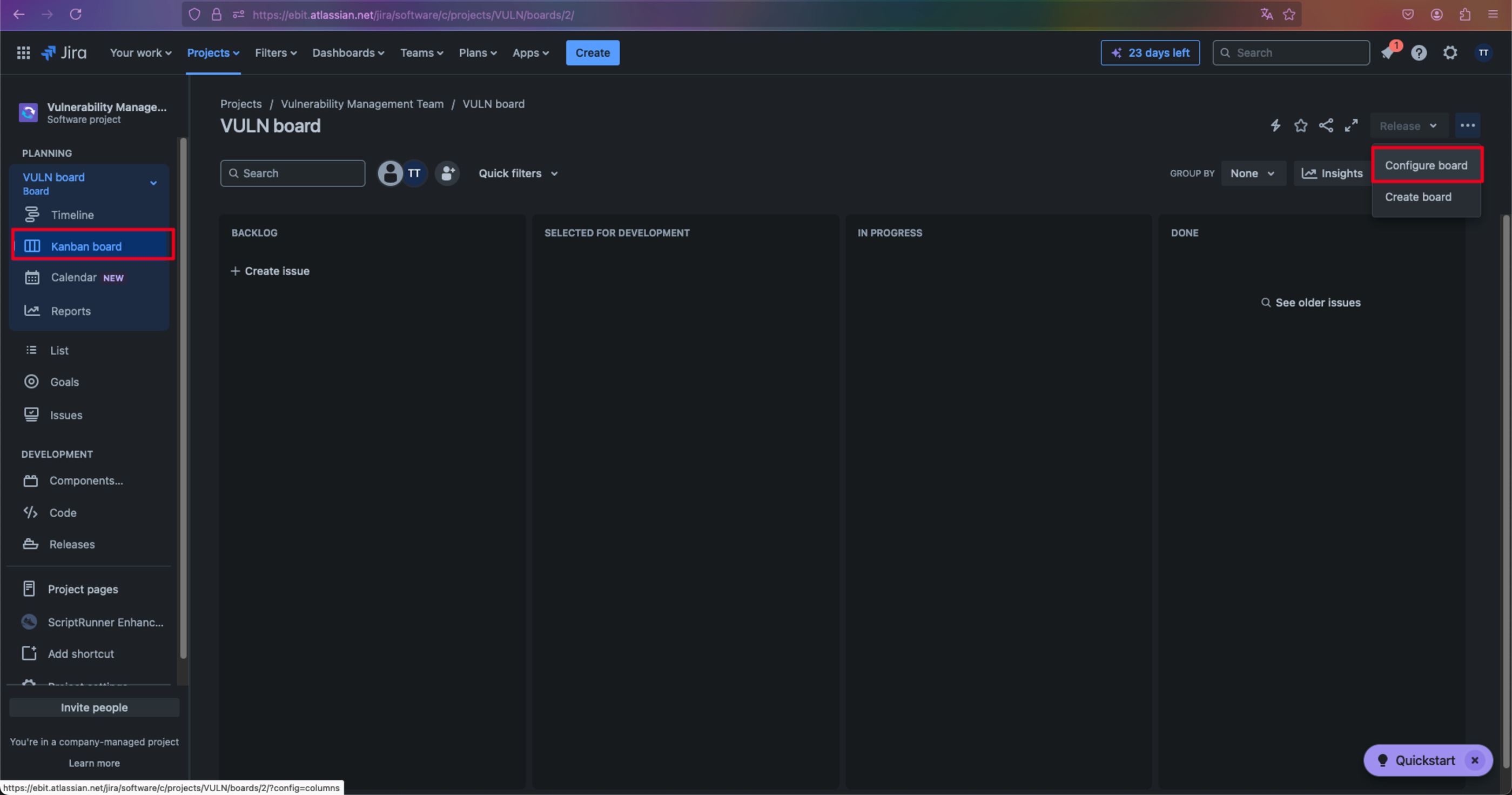The width and height of the screenshot is (1512, 795).
Task: Select Configure board from the menu
Action: (1426, 165)
